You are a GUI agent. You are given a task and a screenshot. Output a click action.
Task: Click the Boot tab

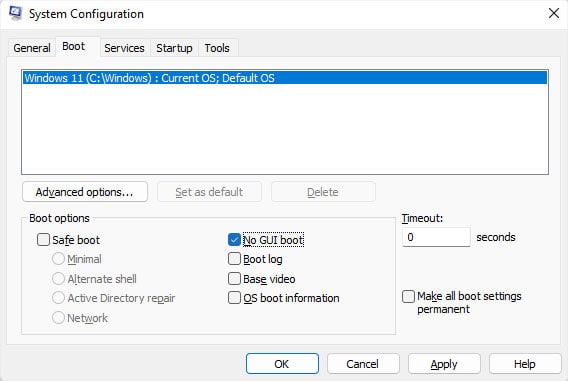74,46
